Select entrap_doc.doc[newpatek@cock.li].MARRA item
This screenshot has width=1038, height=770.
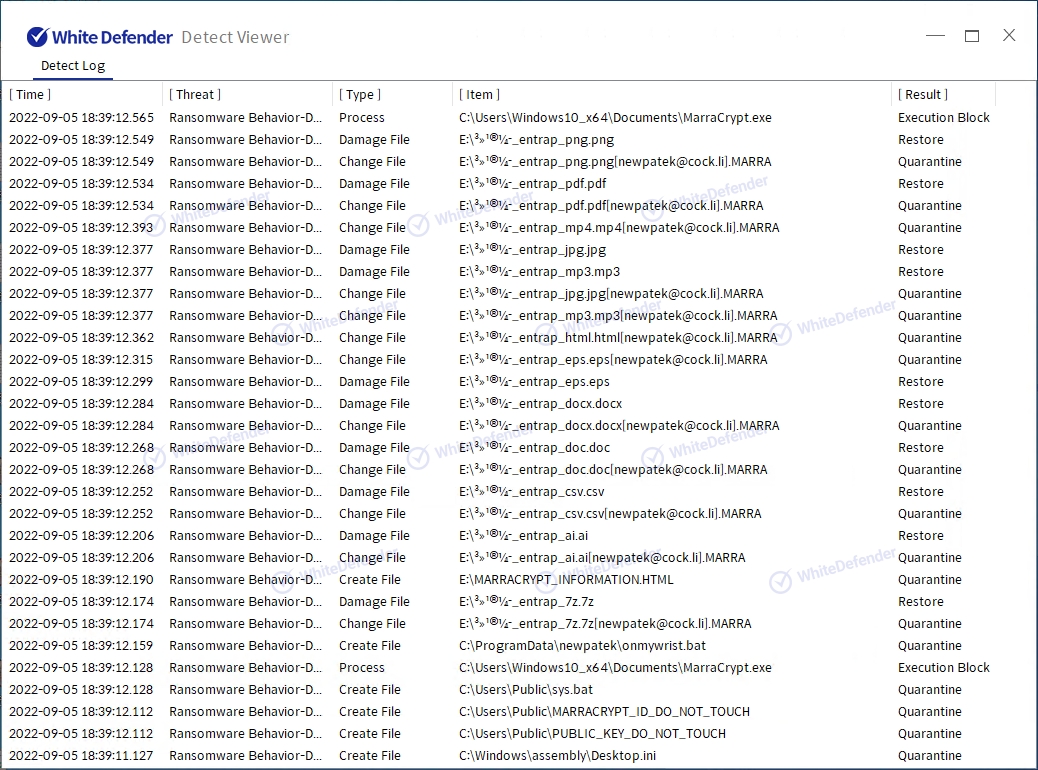pyautogui.click(x=613, y=469)
